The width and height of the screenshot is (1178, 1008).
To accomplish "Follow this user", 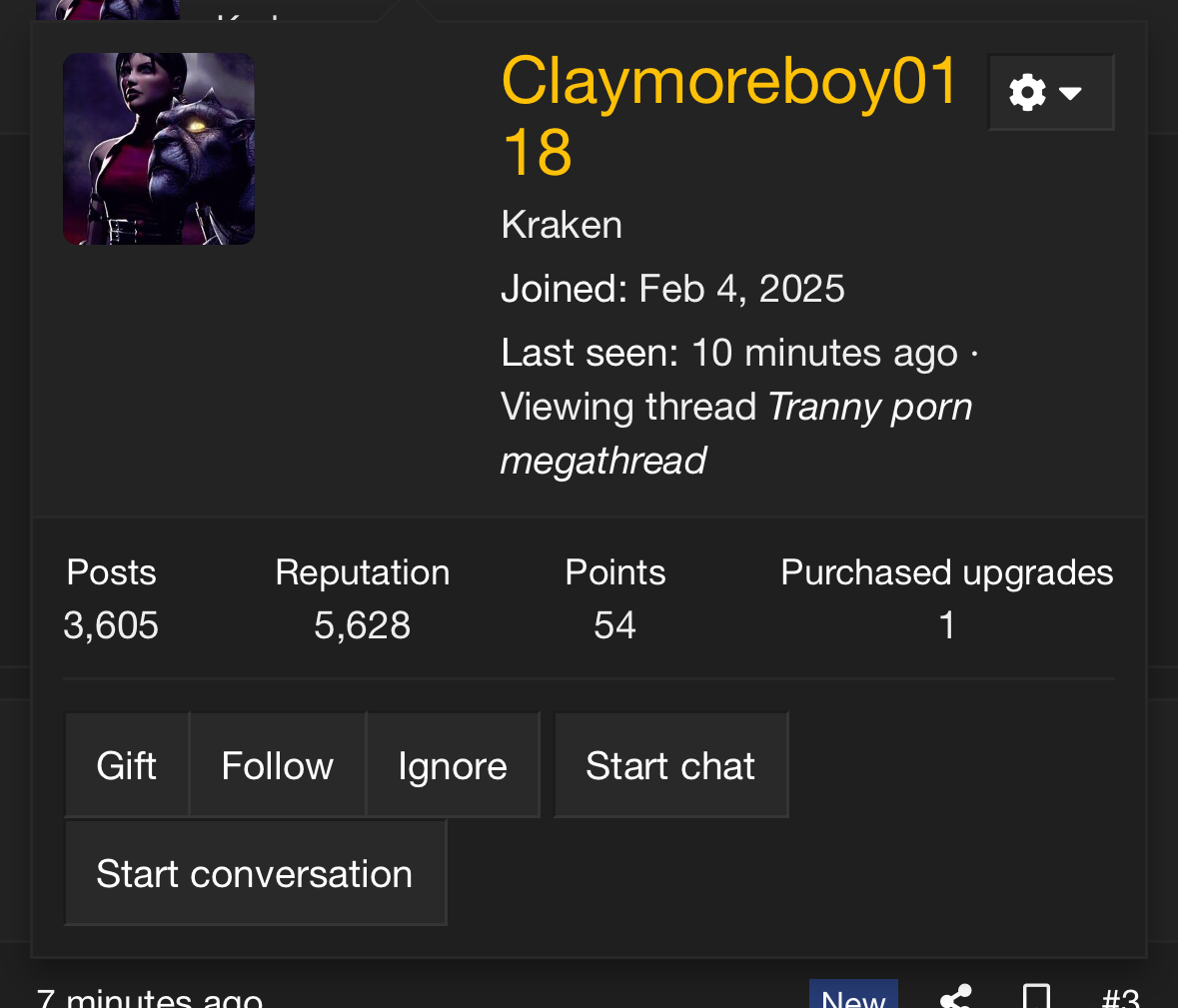I will [x=277, y=765].
